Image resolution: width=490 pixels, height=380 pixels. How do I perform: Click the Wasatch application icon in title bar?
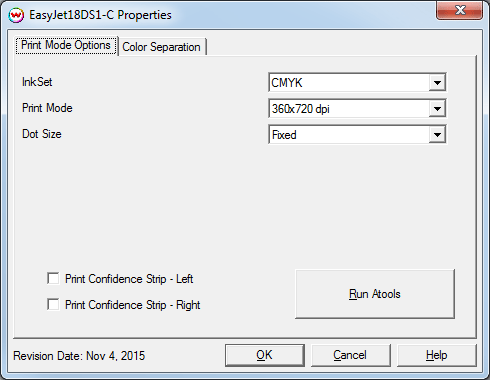coord(16,15)
